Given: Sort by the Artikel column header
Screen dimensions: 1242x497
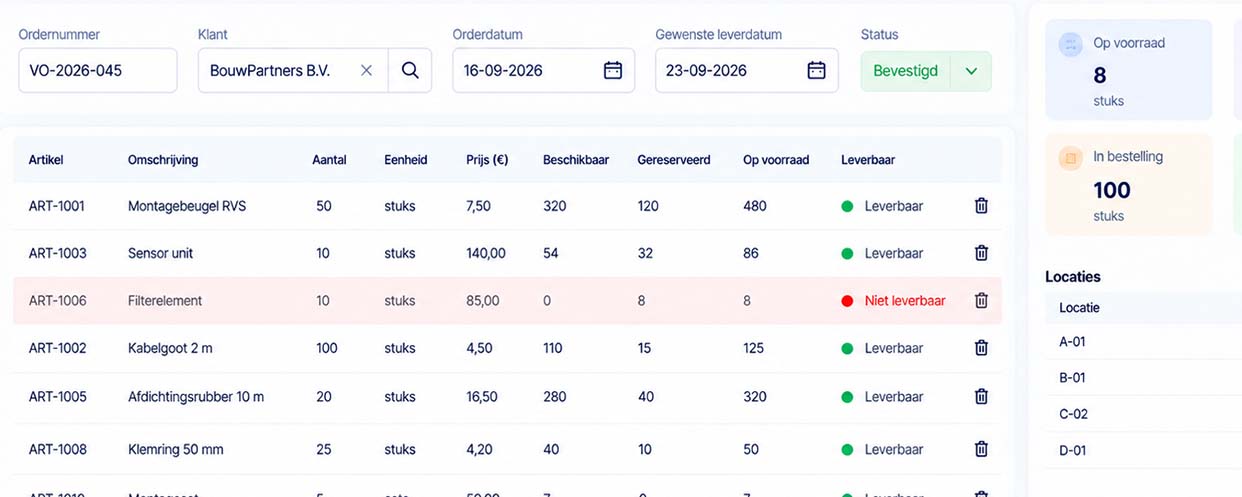Looking at the screenshot, I should click(x=46, y=160).
